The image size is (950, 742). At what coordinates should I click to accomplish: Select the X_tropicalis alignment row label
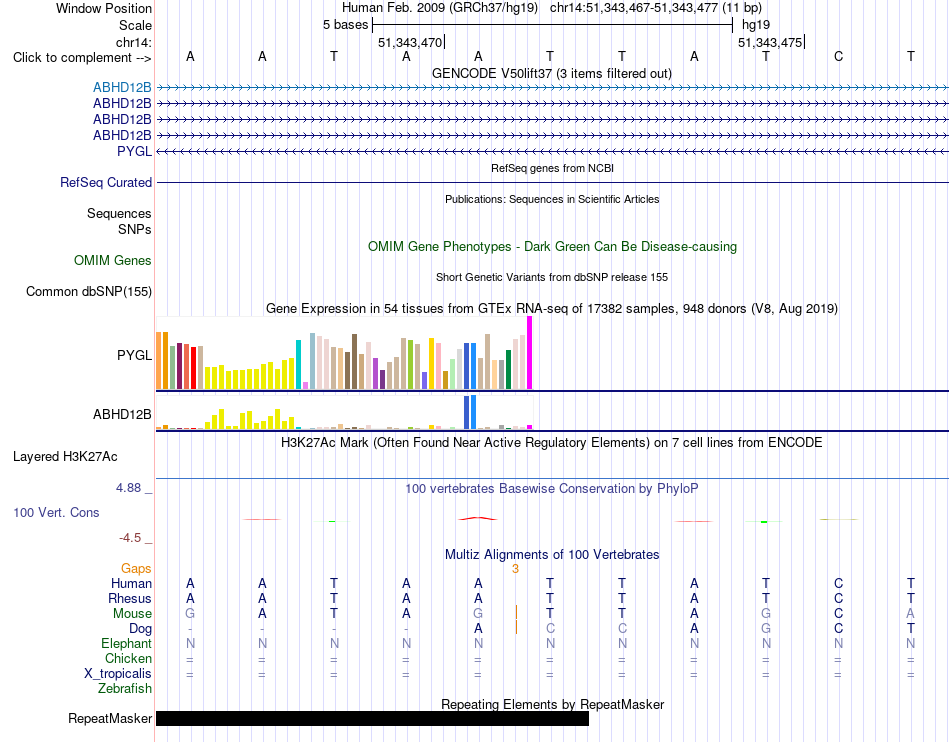pos(118,674)
